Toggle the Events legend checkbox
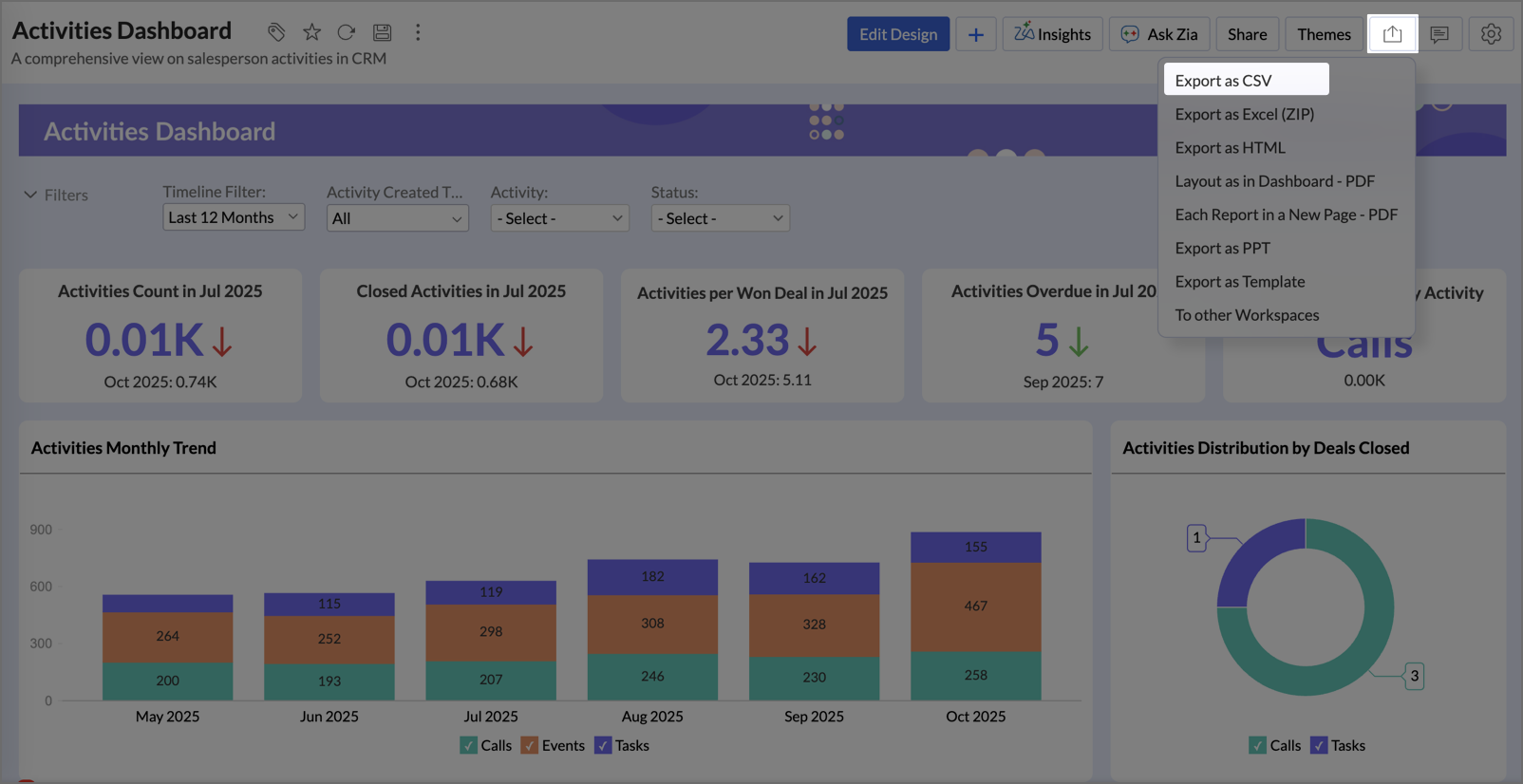 tap(530, 745)
